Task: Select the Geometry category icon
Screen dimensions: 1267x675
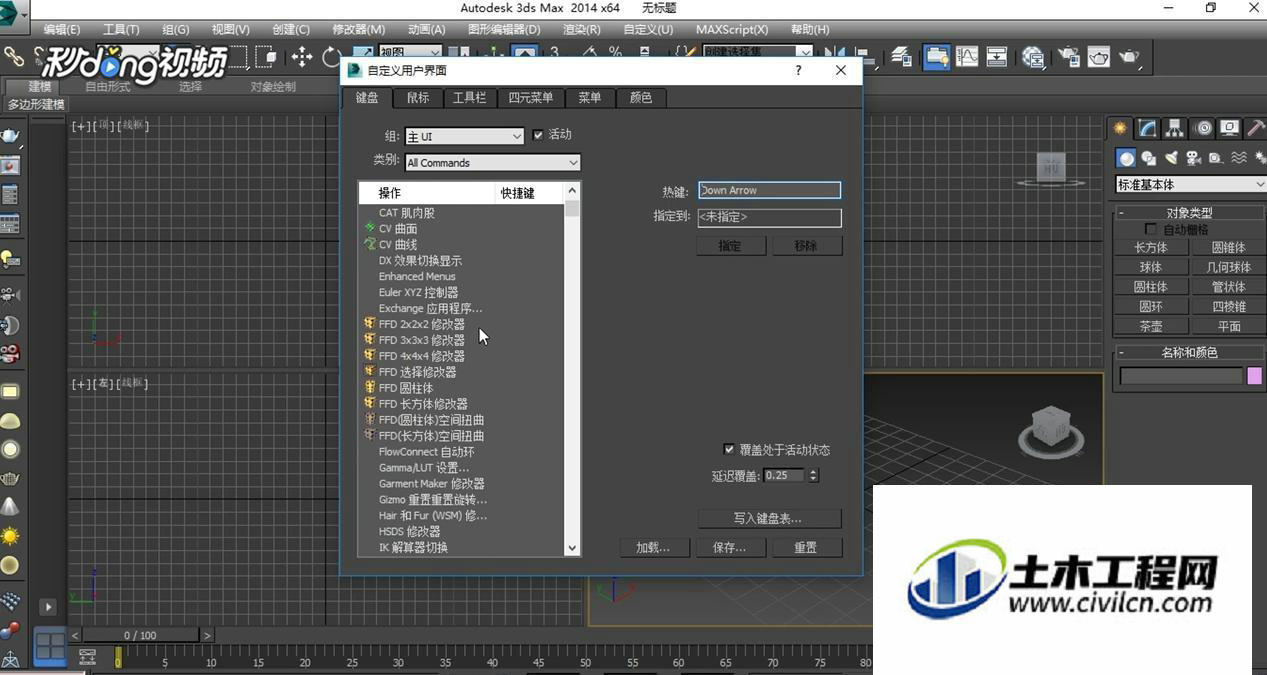Action: point(1127,158)
